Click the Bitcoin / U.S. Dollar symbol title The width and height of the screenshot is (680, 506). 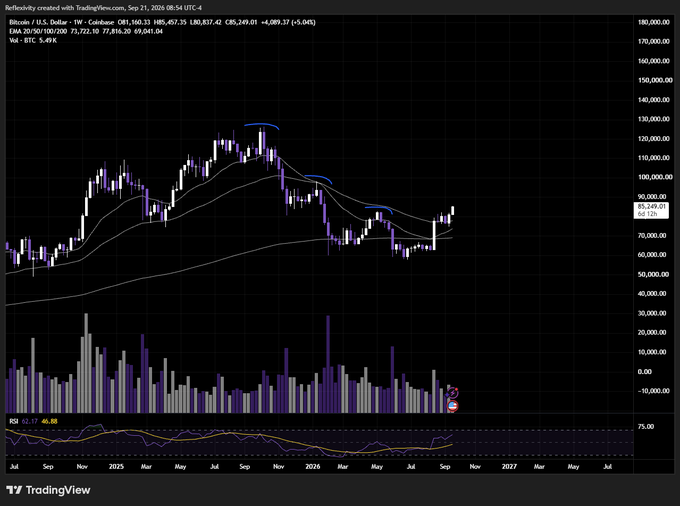point(39,22)
